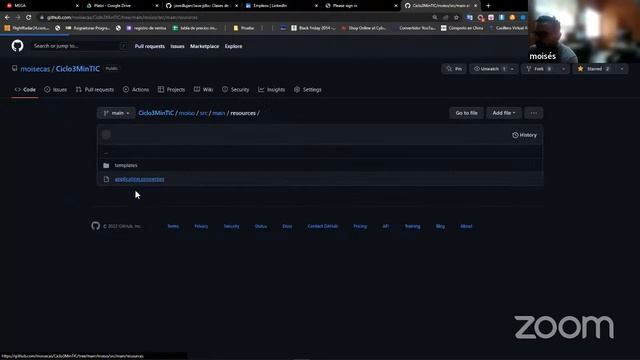Viewport: 640px width, 360px height.
Task: Go to Marketplace
Action: (204, 46)
